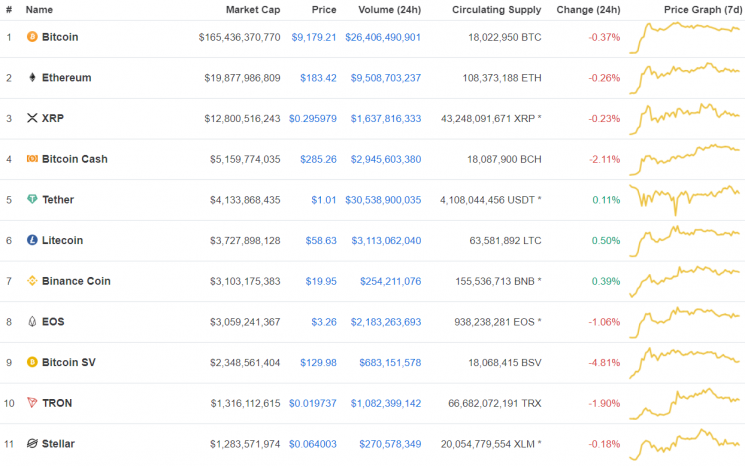Screen dimensions: 745x466
Task: Open the Tether name link
Action: [x=58, y=200]
